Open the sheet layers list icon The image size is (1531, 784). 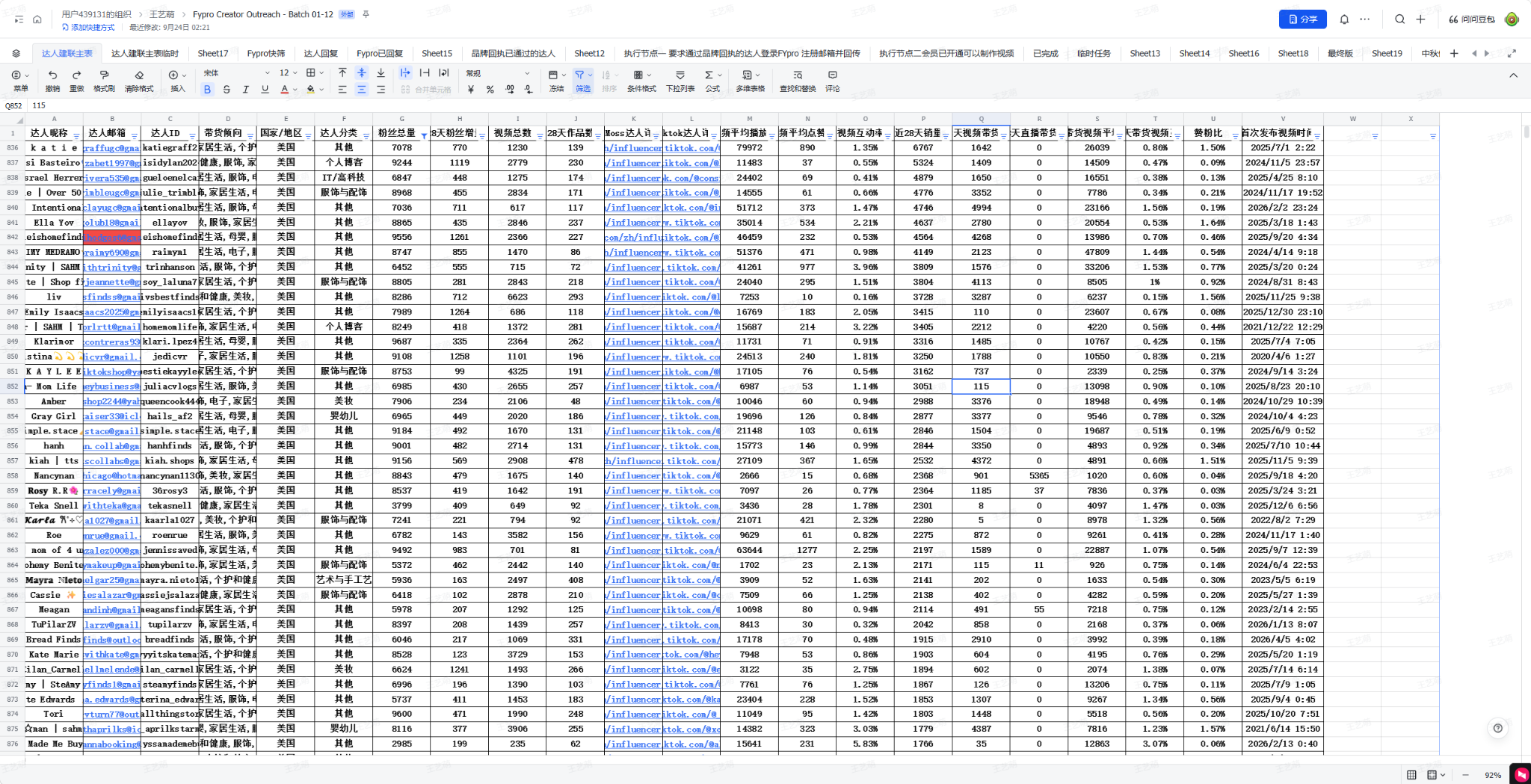16,53
